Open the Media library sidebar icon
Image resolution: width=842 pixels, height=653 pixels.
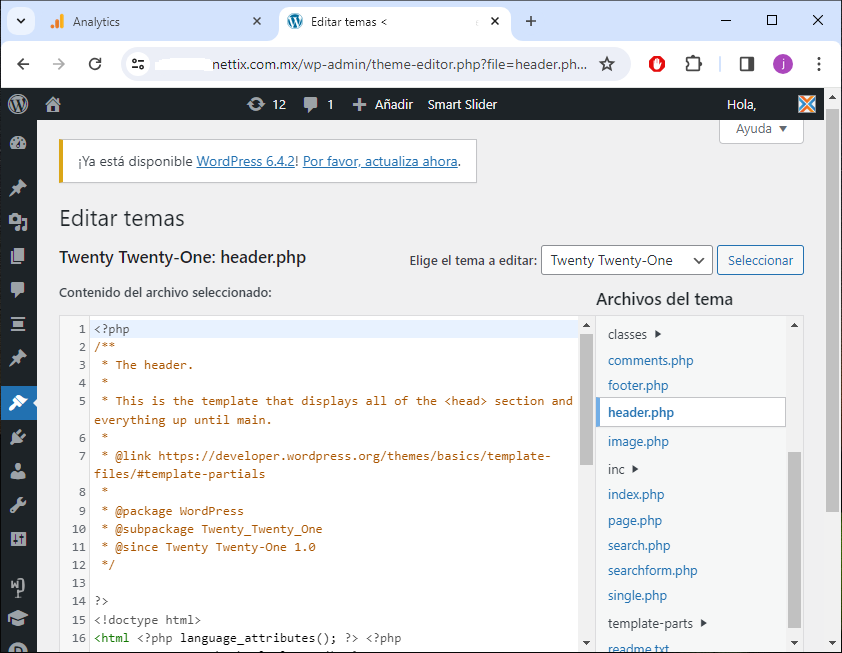(17, 222)
